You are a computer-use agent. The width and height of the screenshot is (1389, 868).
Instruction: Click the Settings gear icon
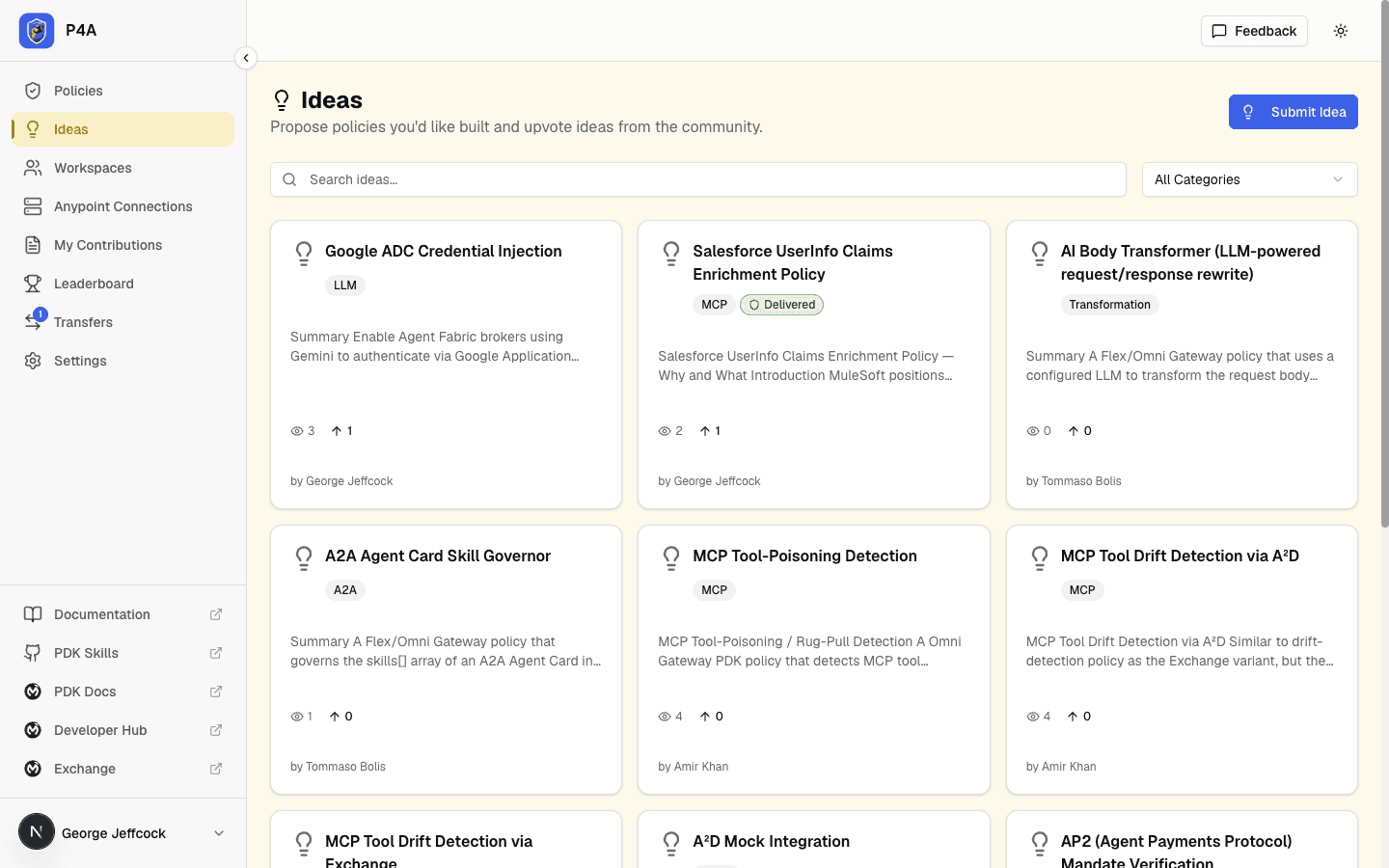tap(33, 361)
